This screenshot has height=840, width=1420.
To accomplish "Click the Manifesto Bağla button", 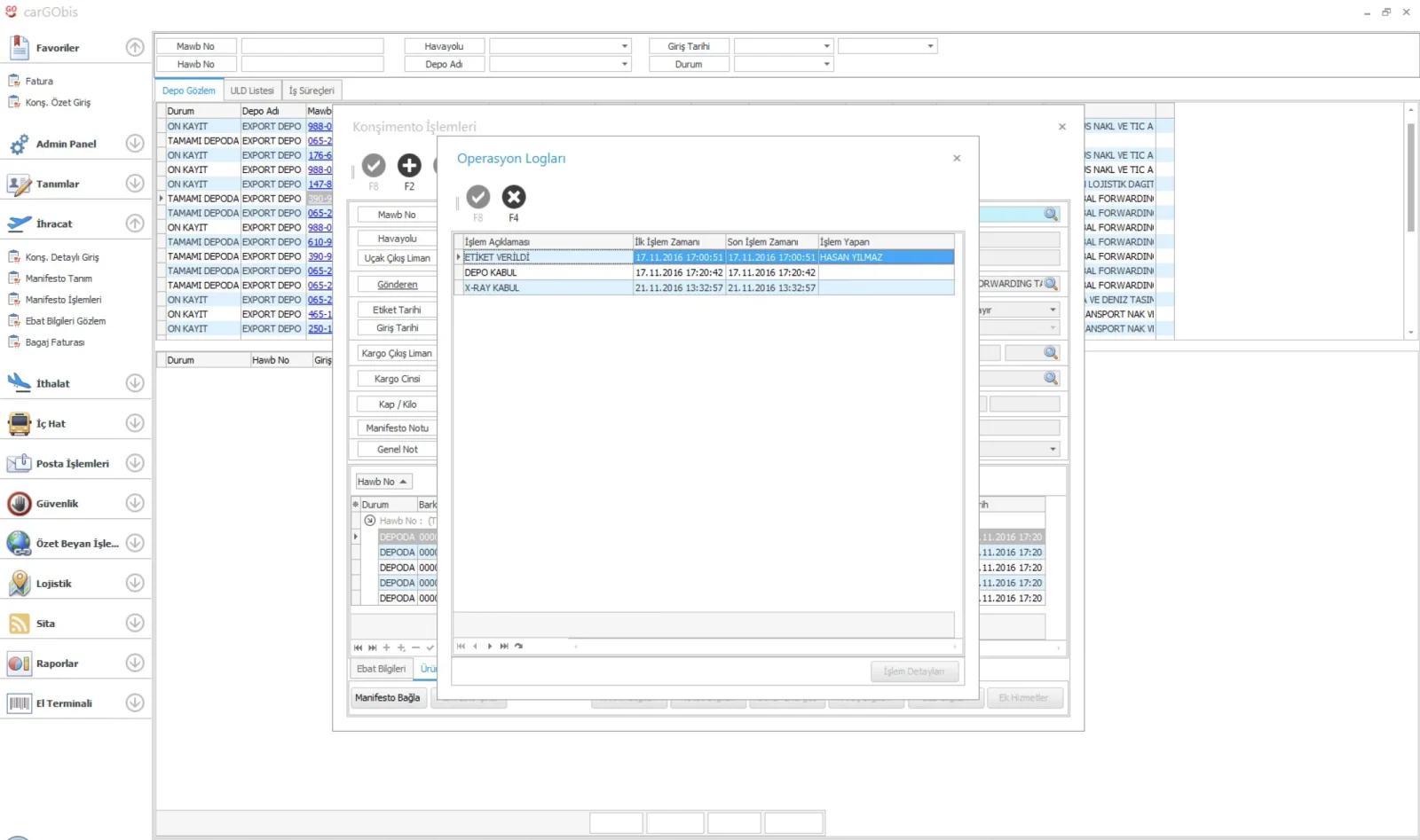I will point(388,698).
